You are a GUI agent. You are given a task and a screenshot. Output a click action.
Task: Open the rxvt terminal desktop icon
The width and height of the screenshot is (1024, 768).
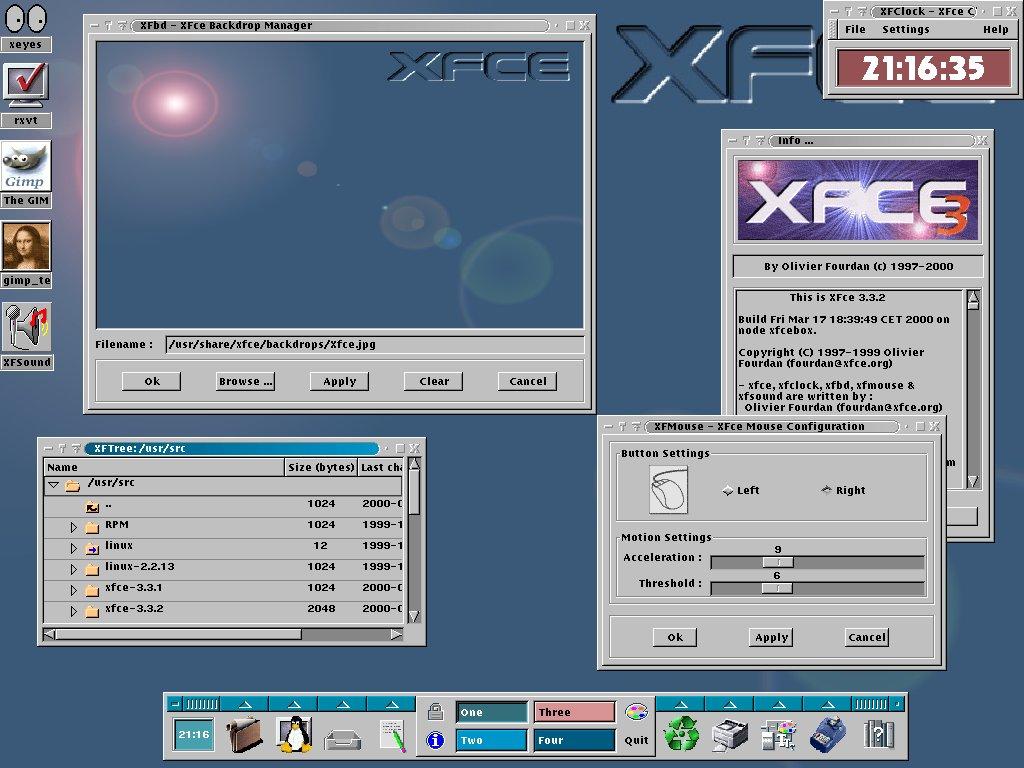click(26, 86)
